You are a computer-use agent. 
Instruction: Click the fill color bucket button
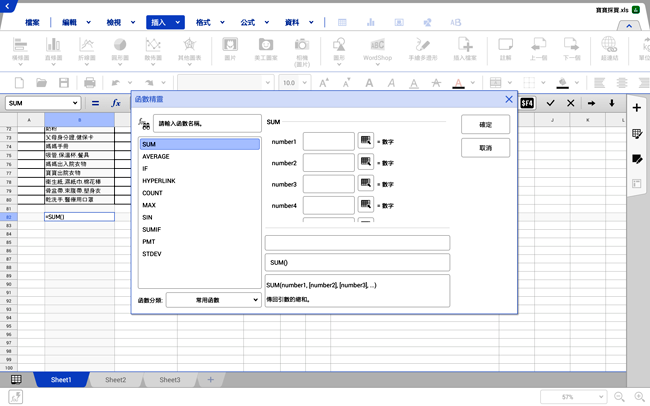coord(562,83)
